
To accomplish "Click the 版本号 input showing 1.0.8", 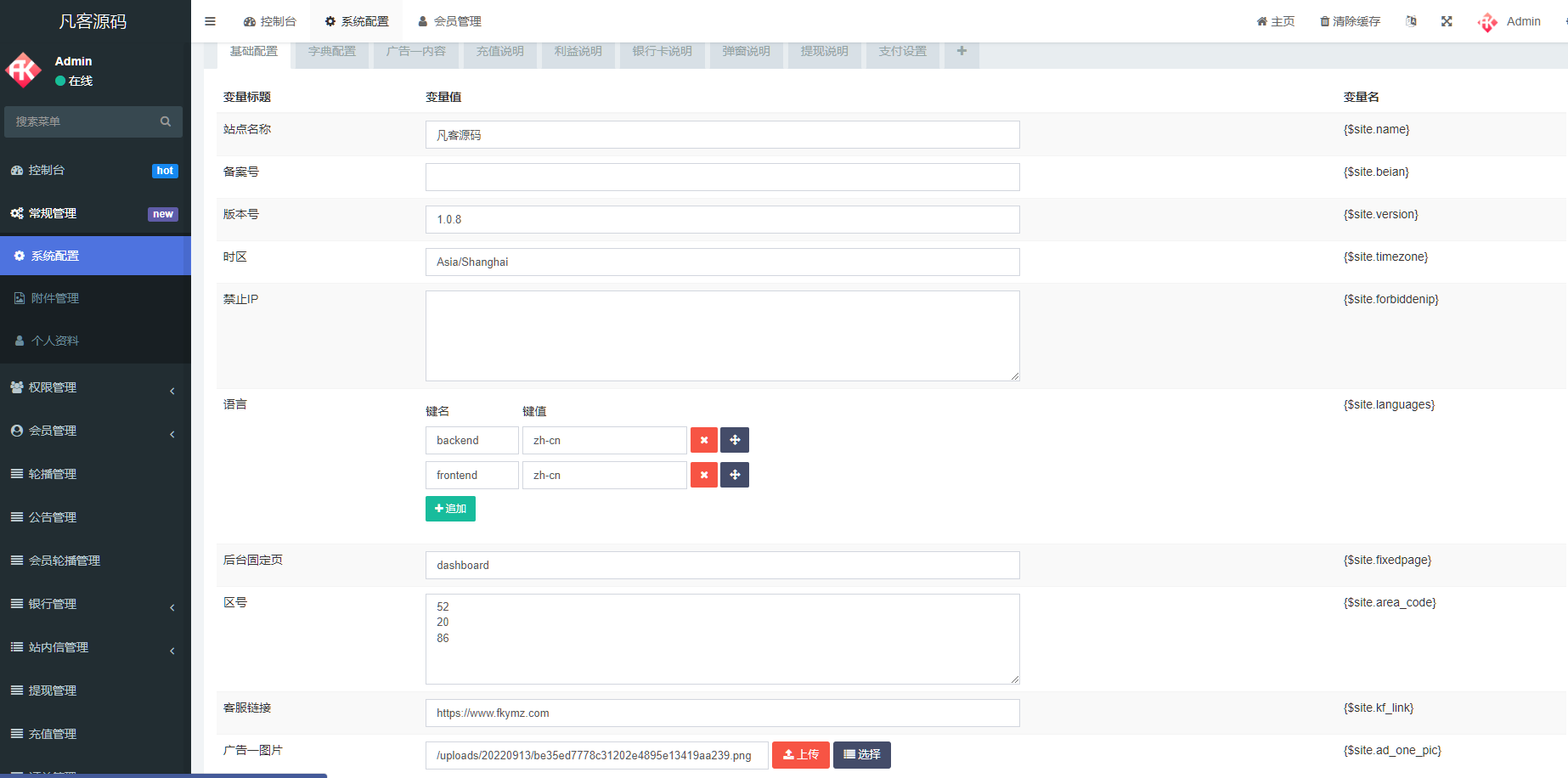I will (x=722, y=219).
